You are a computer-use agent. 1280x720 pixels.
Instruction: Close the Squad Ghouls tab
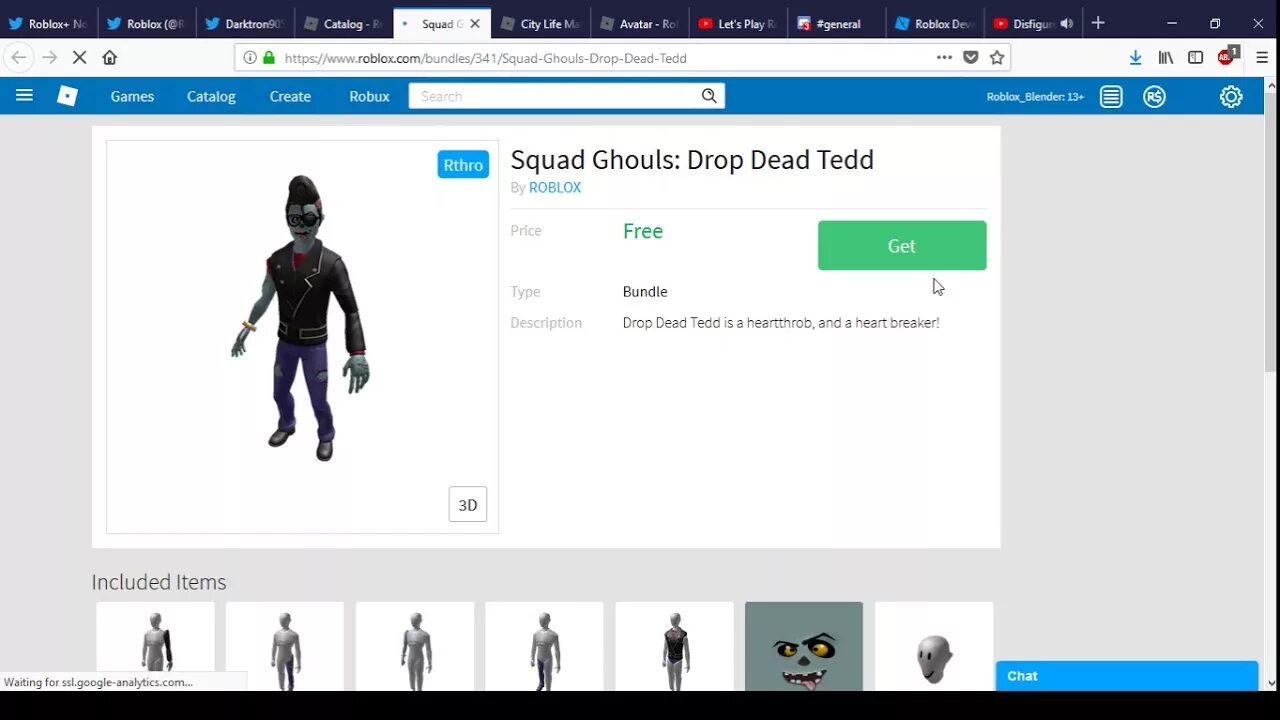click(x=475, y=24)
